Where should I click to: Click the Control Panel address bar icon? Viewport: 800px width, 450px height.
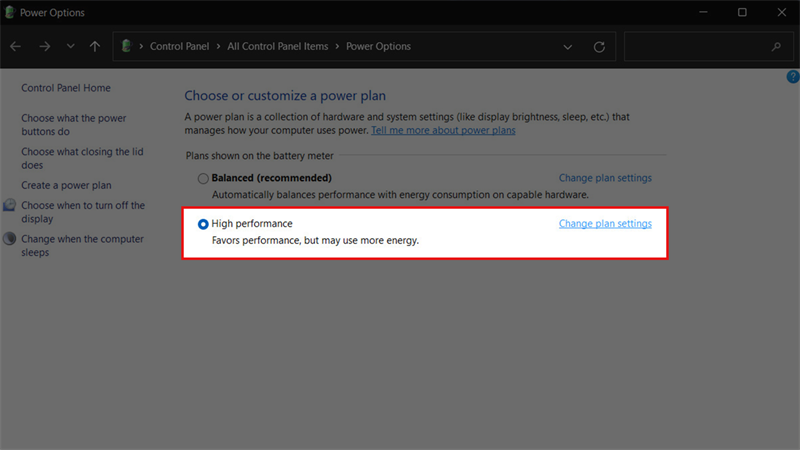point(127,46)
